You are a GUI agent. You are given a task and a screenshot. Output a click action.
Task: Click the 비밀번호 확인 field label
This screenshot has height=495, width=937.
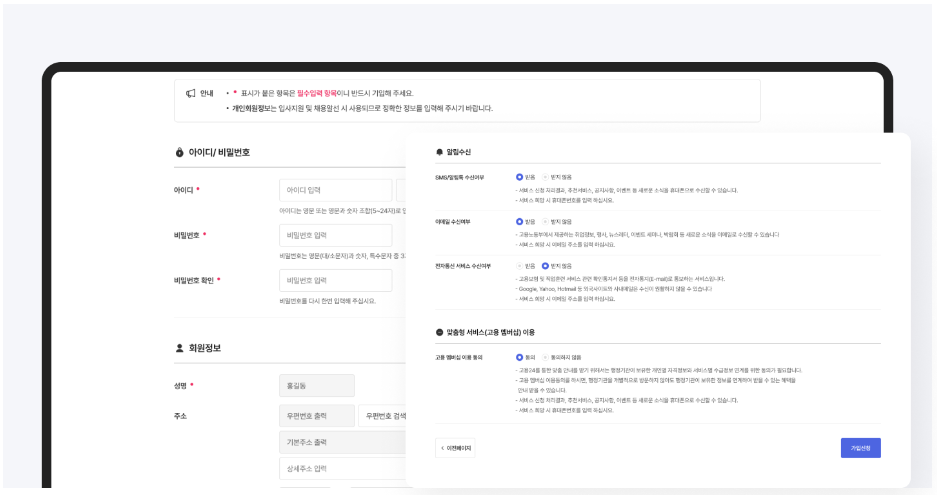[194, 280]
